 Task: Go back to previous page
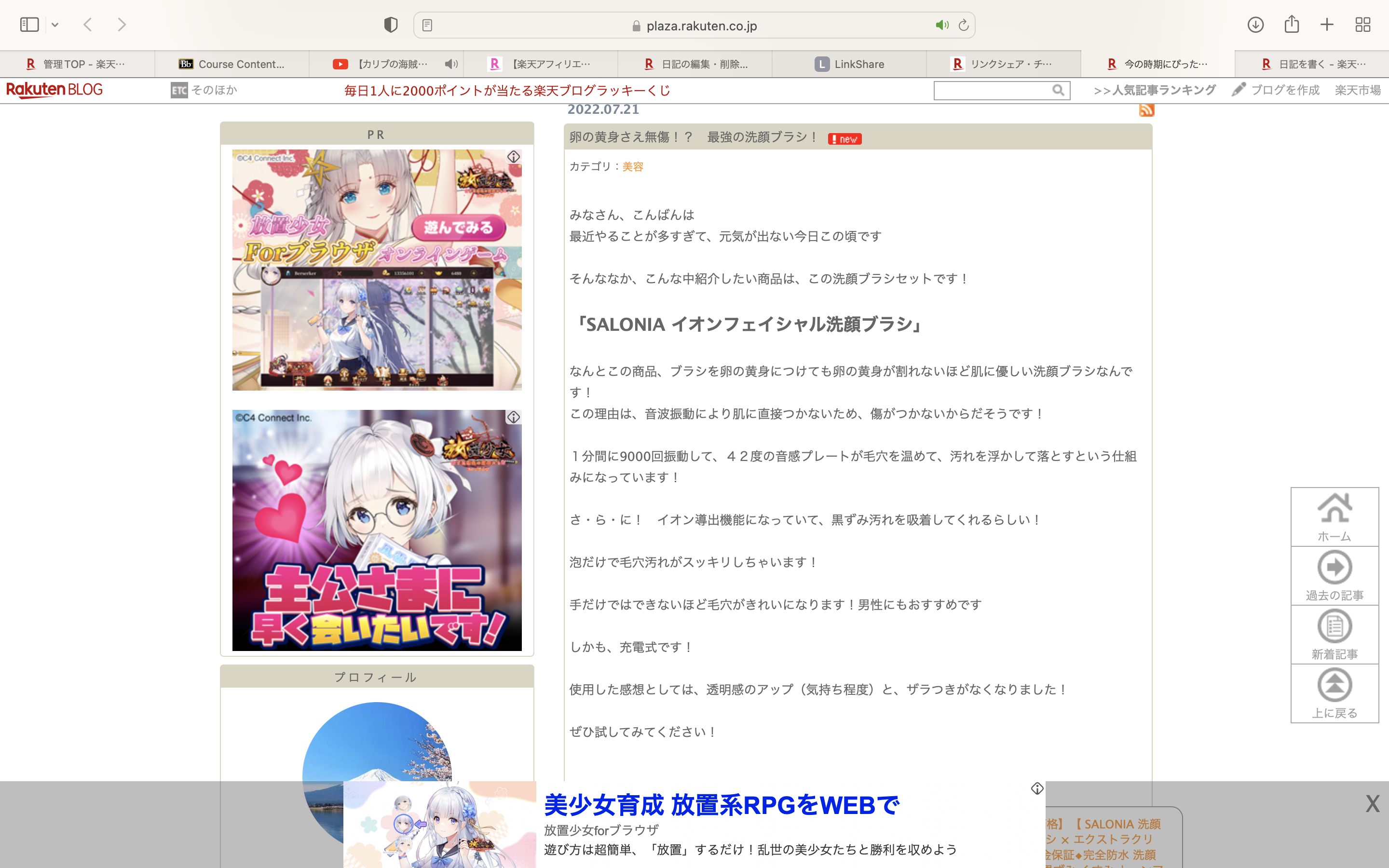point(88,25)
